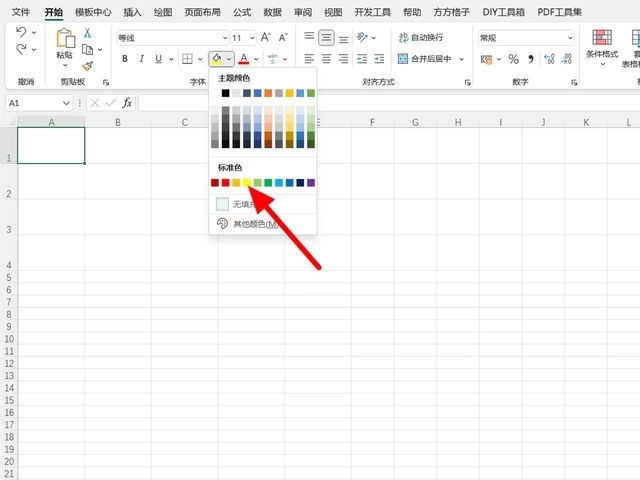The width and height of the screenshot is (640, 480).
Task: Click the increase font size icon
Action: (x=265, y=37)
